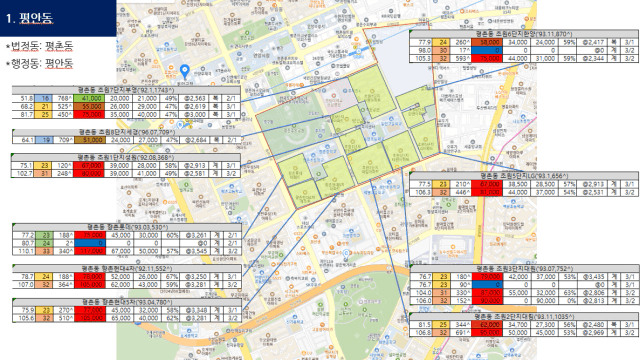Screen dimensions: 640x360
Task: Select the 초원3단지대림 table header
Action: (x=524, y=269)
